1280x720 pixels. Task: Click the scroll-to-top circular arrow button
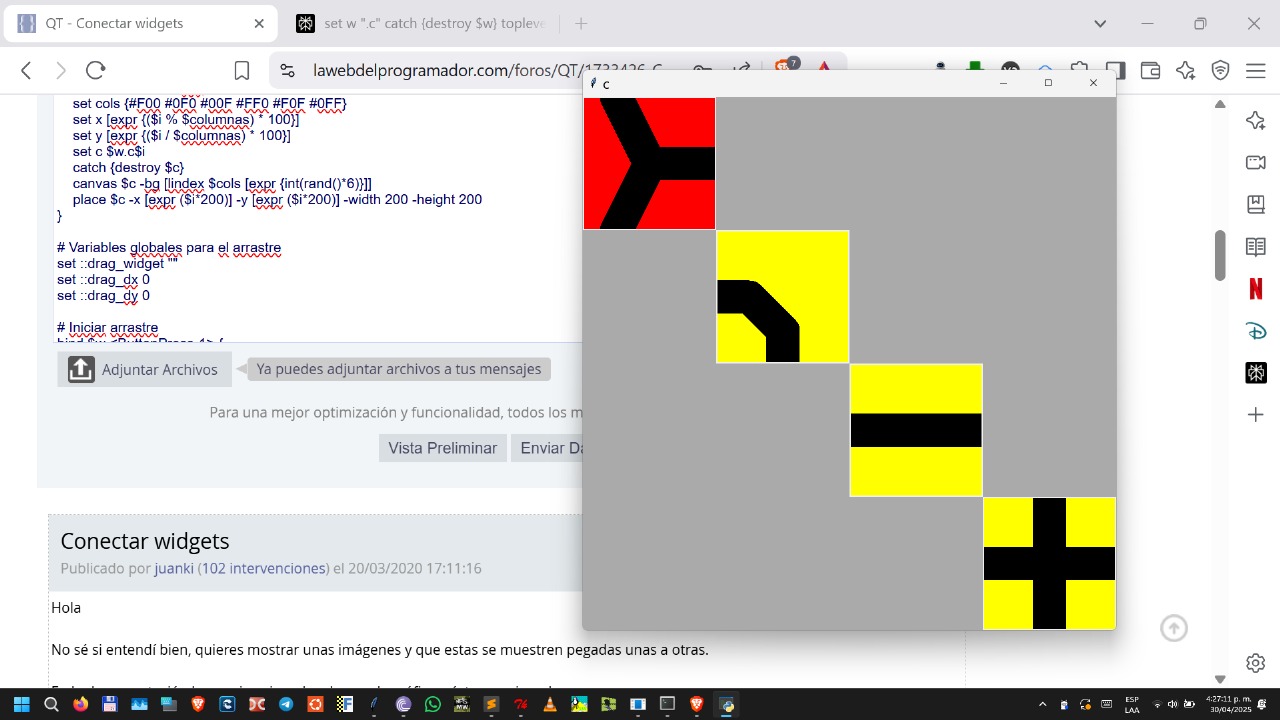pos(1174,628)
